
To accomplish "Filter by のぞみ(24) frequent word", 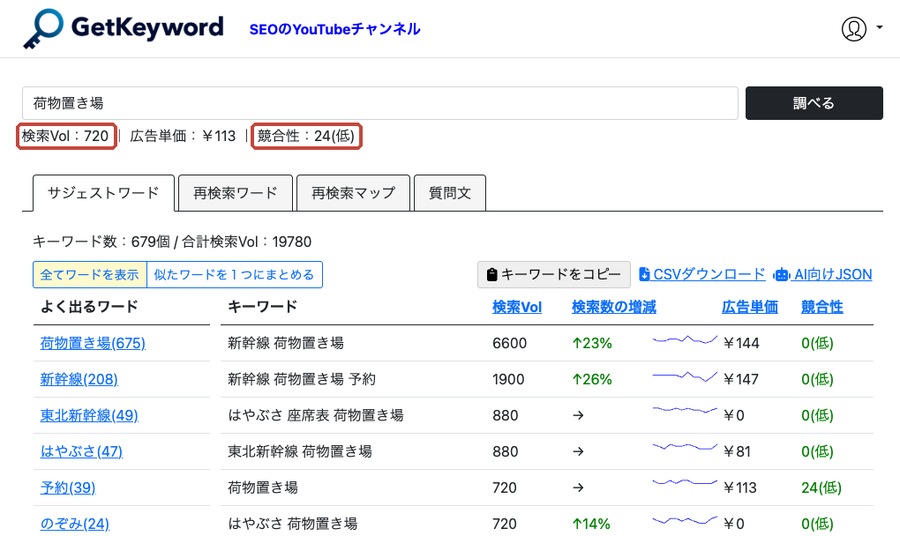I will (x=75, y=524).
